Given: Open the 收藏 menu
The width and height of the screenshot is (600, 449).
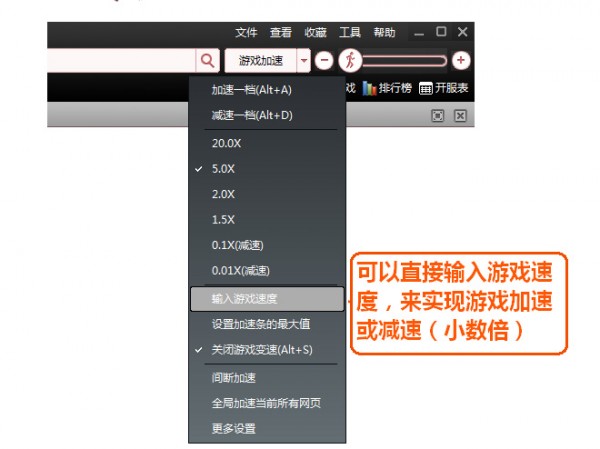Looking at the screenshot, I should tap(315, 33).
